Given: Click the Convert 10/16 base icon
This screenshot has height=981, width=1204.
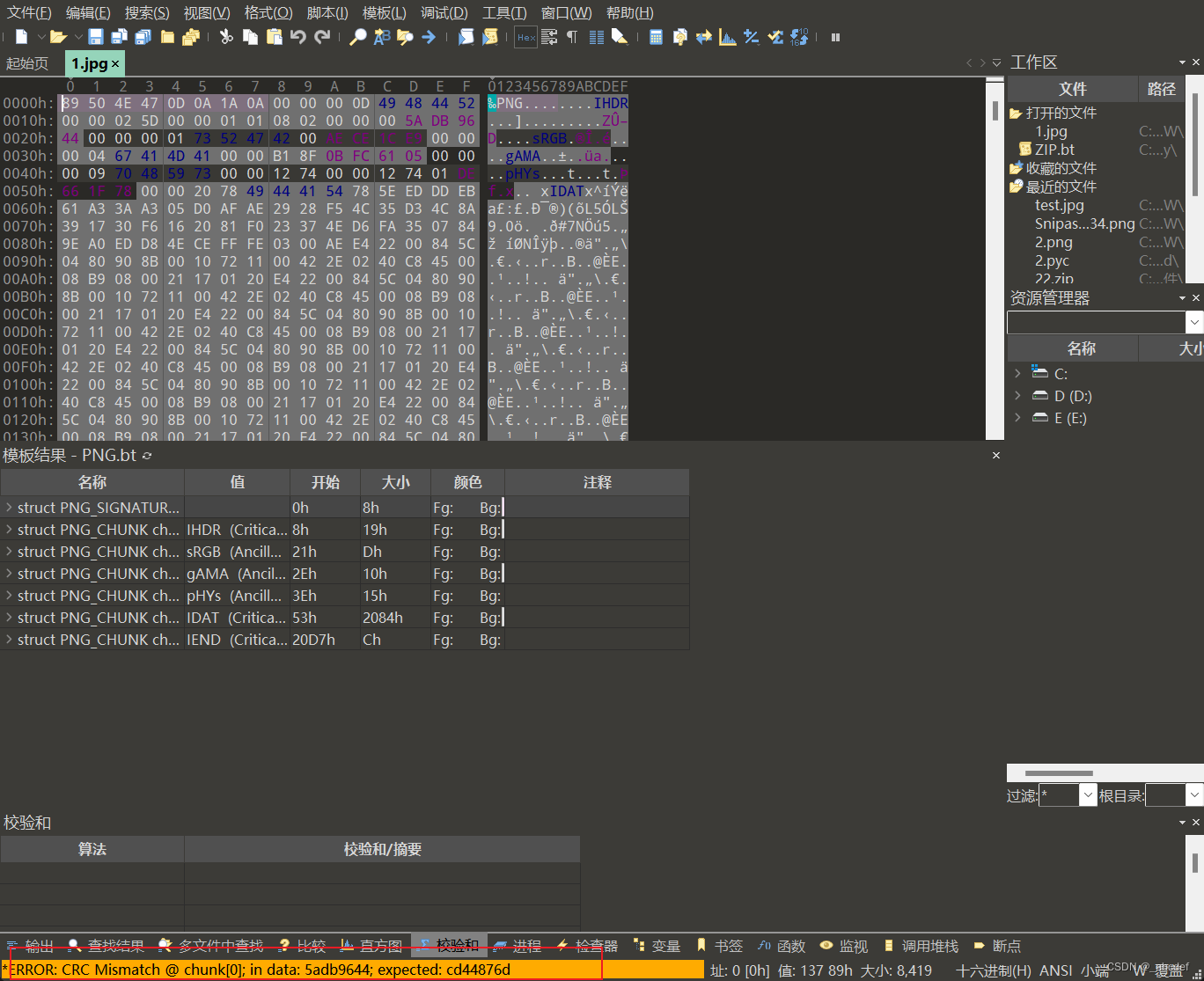Looking at the screenshot, I should coord(799,37).
